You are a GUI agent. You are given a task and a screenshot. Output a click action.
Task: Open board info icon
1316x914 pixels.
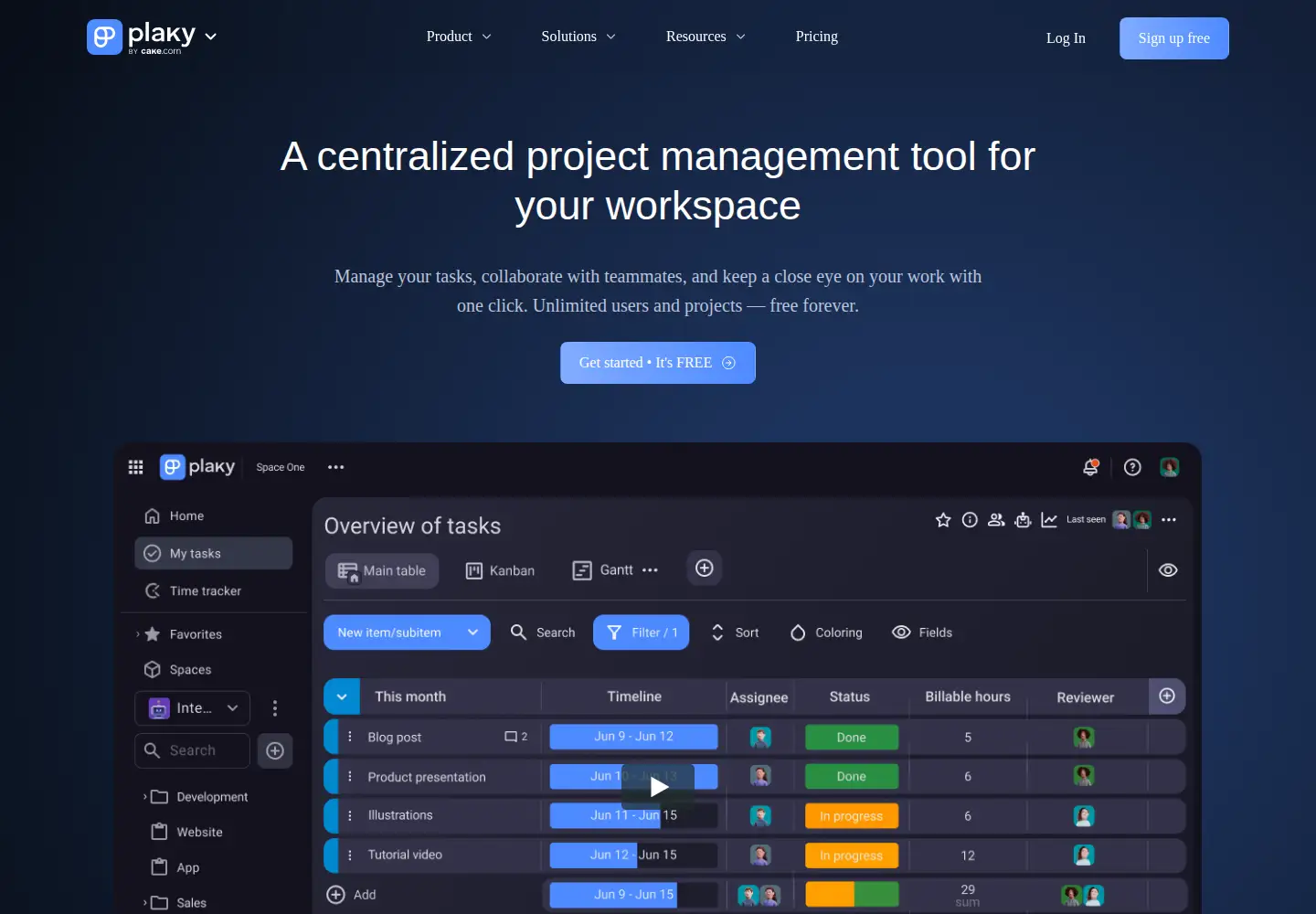(970, 520)
